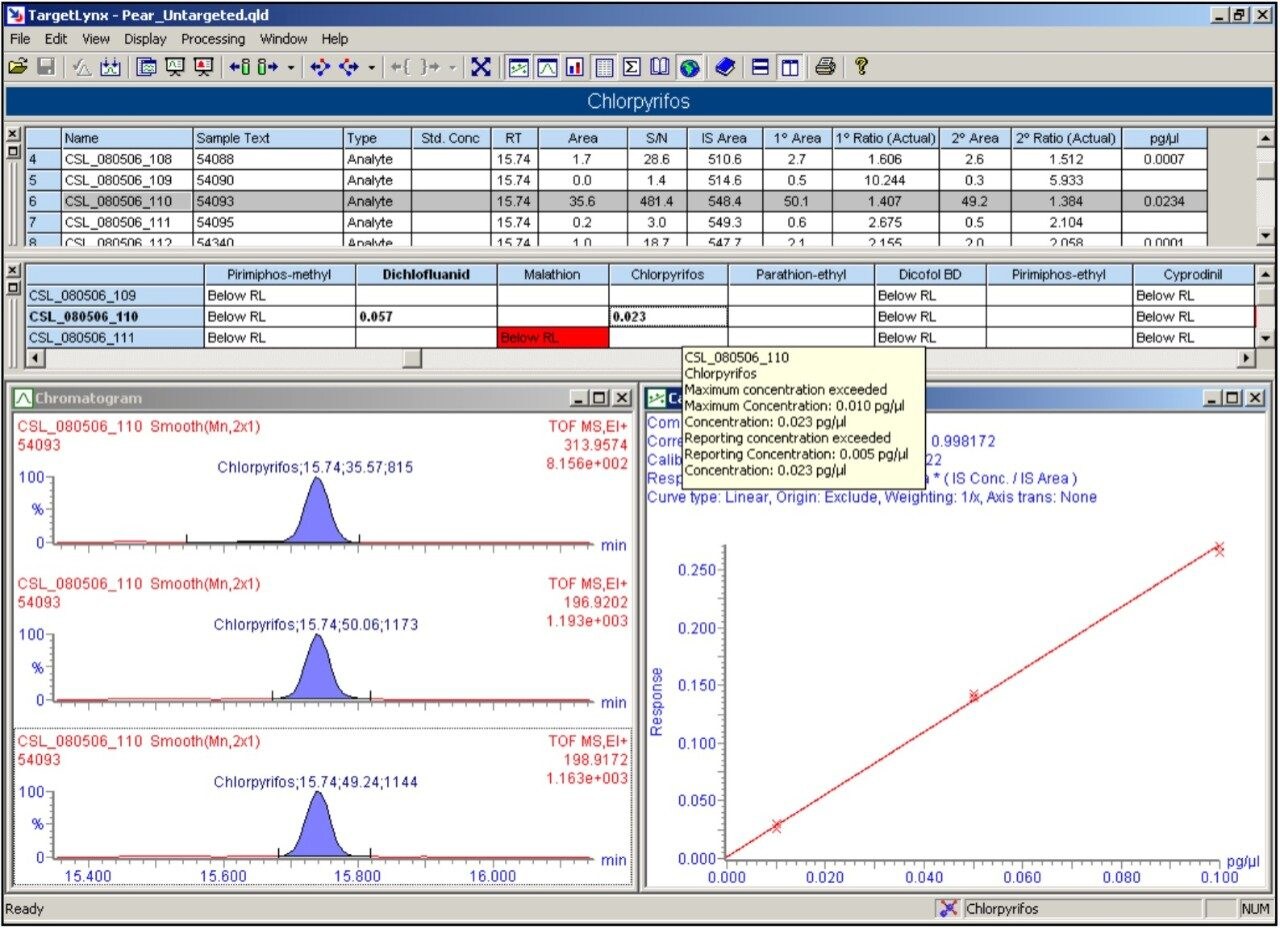
Task: Open the Display menu
Action: coord(145,39)
